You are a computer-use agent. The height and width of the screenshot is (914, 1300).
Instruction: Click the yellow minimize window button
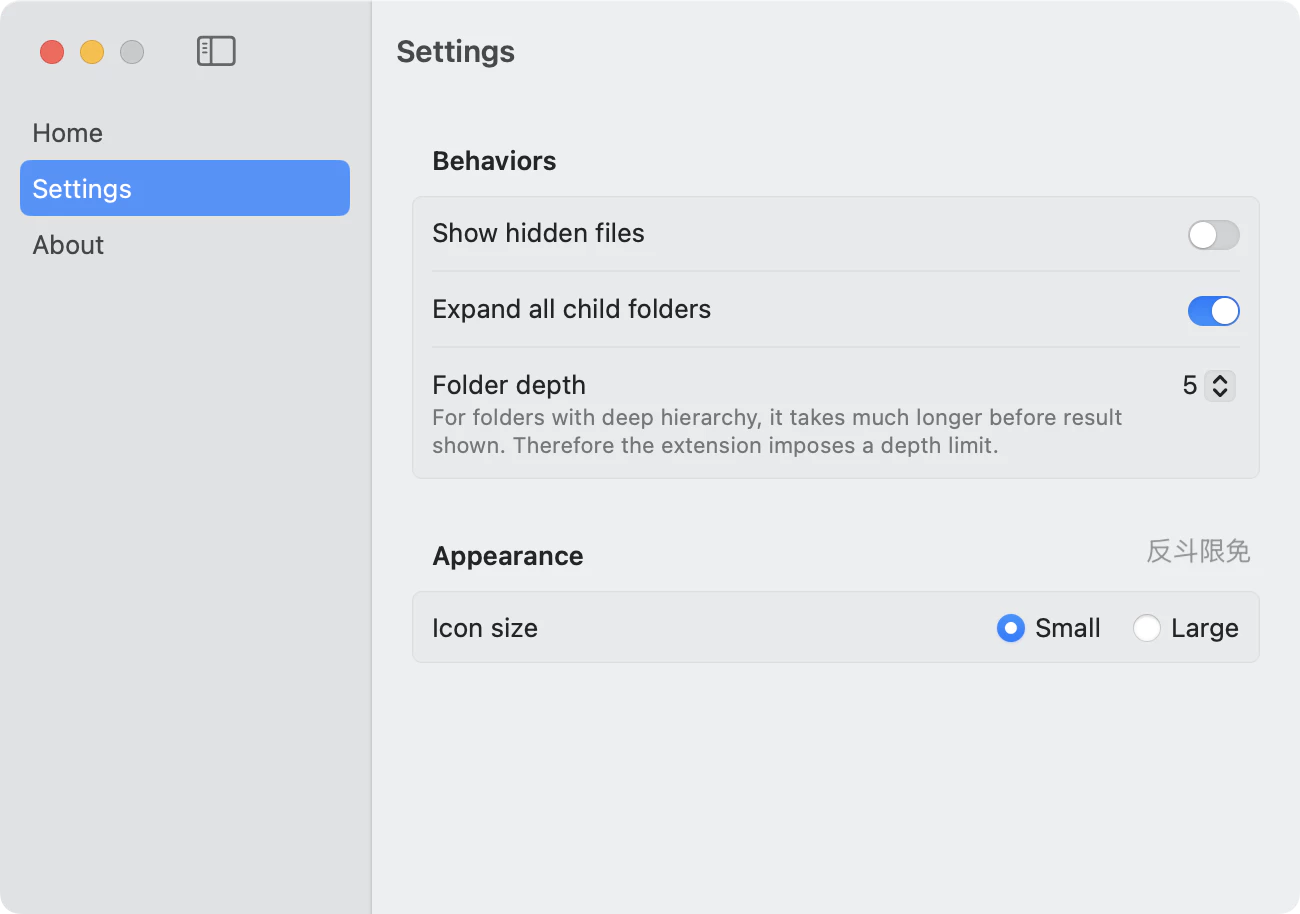coord(92,52)
